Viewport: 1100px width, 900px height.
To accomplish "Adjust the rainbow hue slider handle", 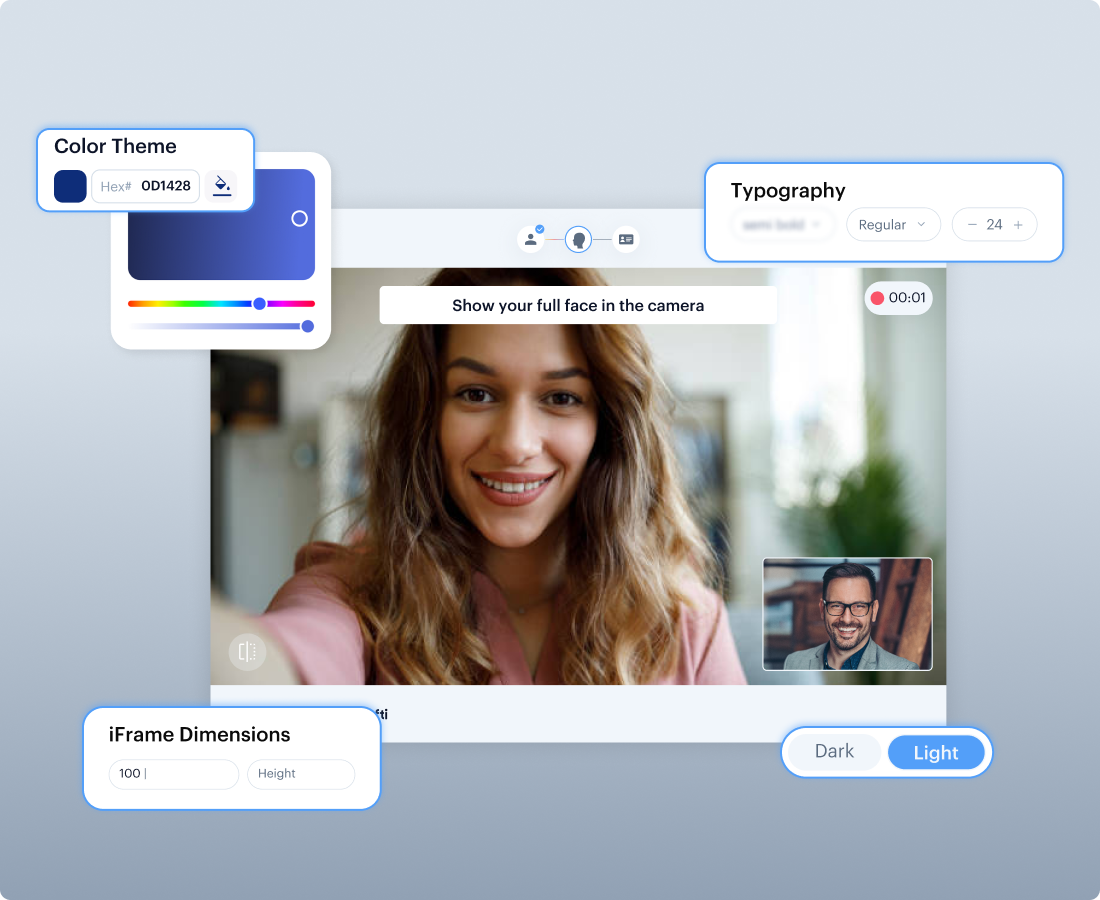I will (x=259, y=303).
